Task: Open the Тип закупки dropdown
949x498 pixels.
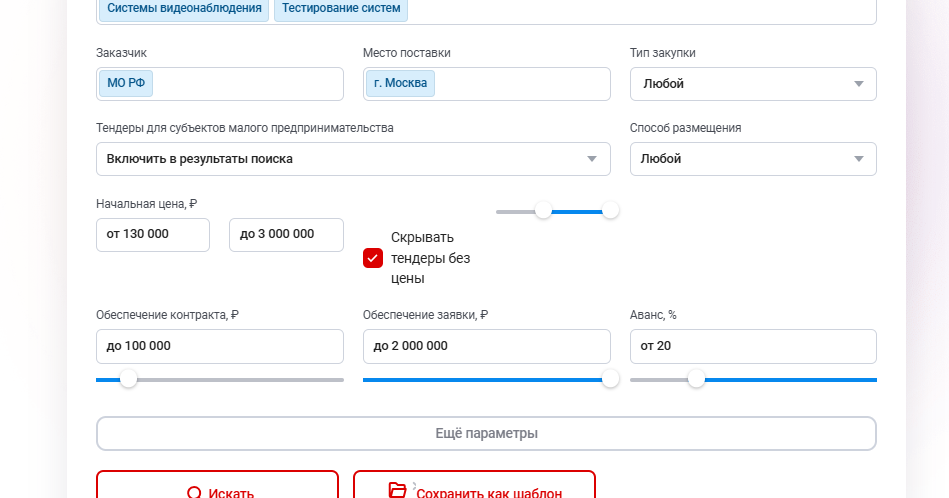Action: [x=752, y=84]
